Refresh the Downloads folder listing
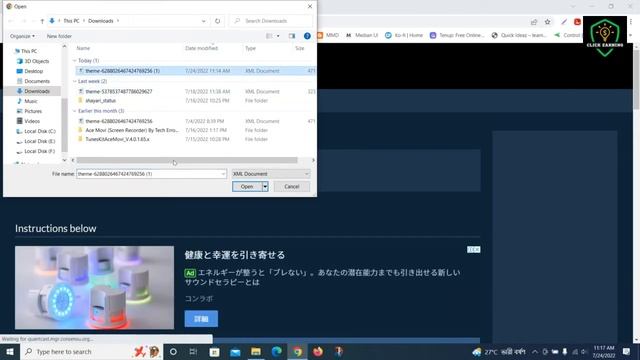 pyautogui.click(x=218, y=21)
